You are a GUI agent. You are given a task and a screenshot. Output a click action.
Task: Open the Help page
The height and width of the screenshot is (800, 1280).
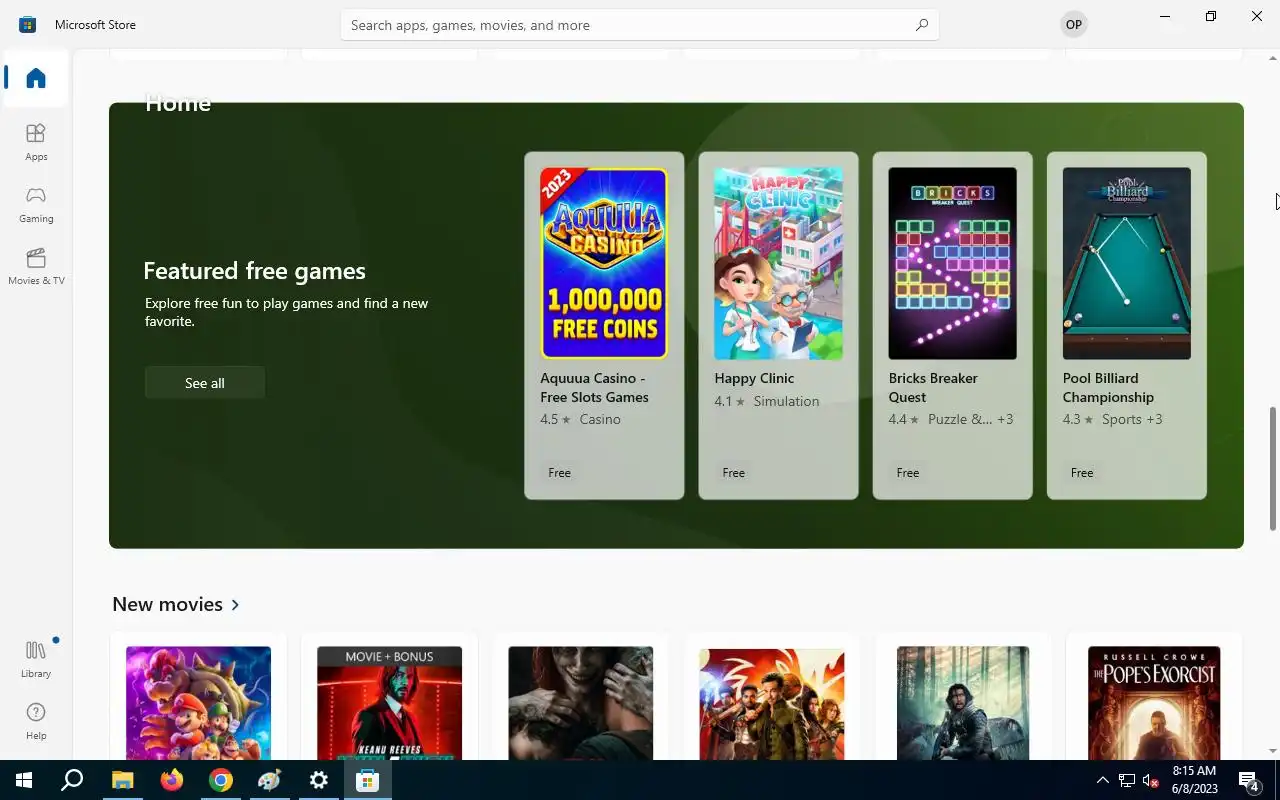tap(36, 721)
